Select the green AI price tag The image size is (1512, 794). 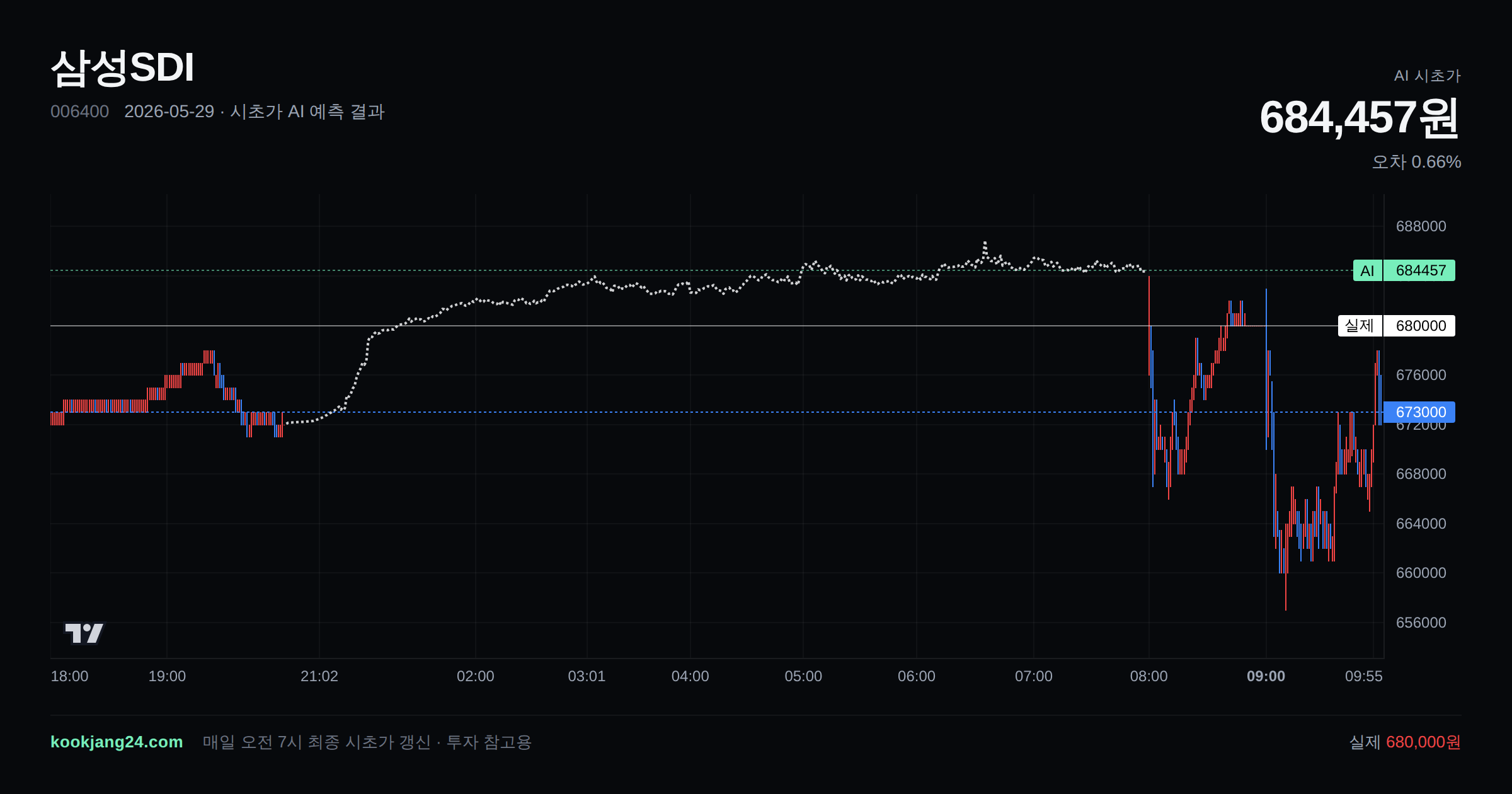[x=1367, y=270]
